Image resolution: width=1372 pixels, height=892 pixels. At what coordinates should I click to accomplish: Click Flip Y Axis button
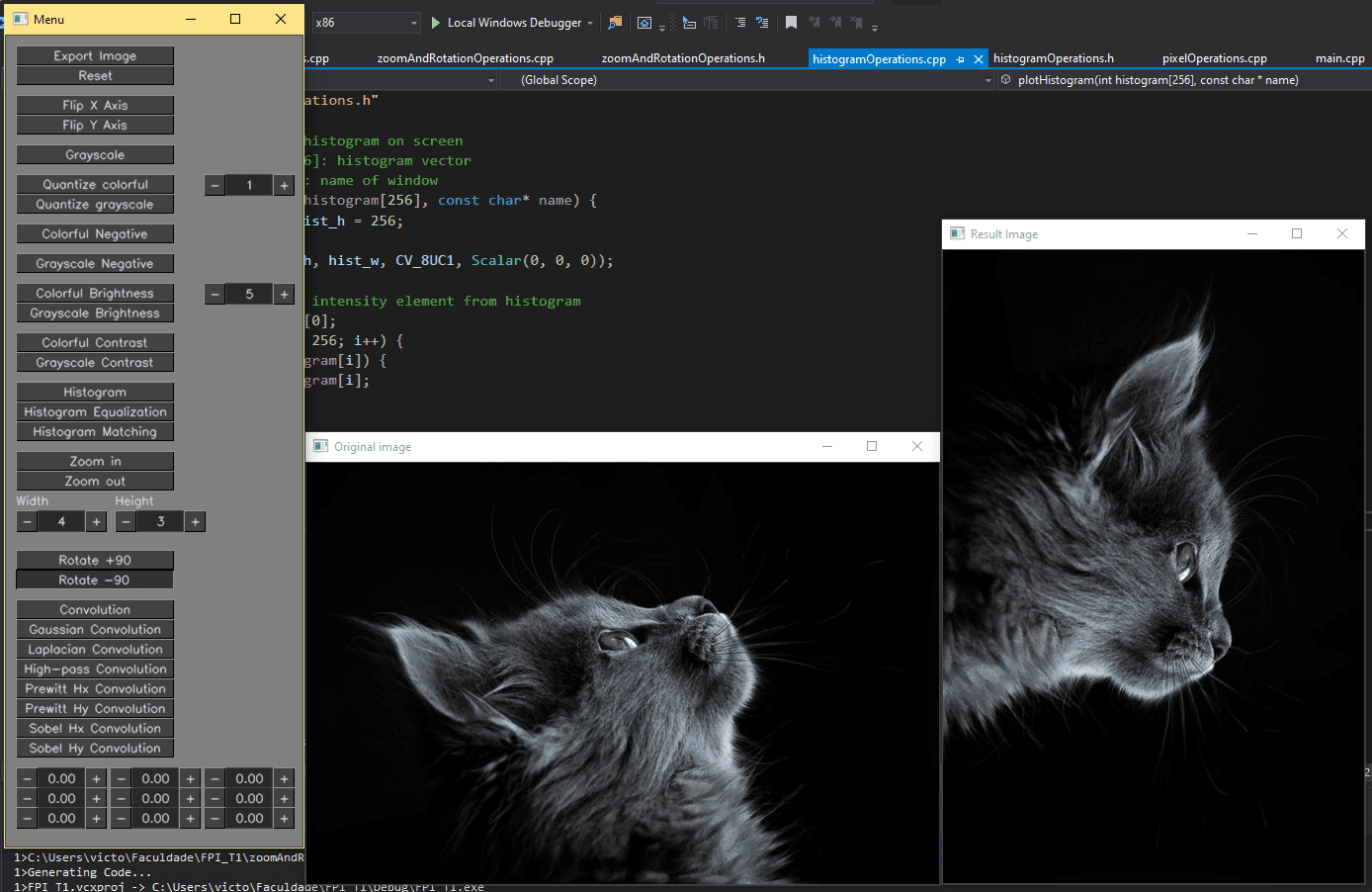[x=95, y=126]
